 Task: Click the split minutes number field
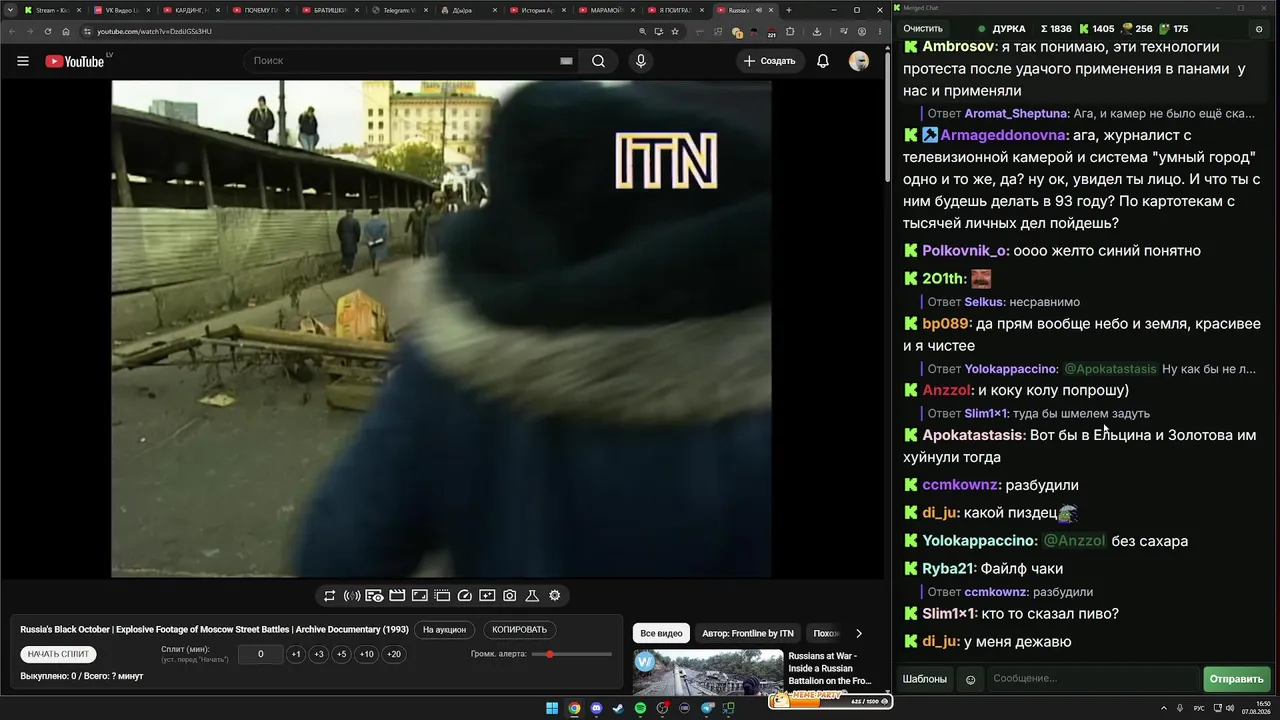261,654
